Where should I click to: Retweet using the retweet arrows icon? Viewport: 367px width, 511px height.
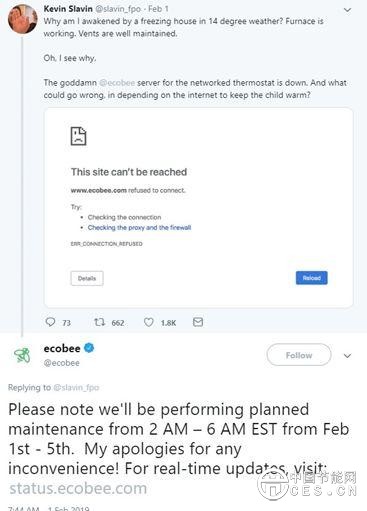[99, 322]
